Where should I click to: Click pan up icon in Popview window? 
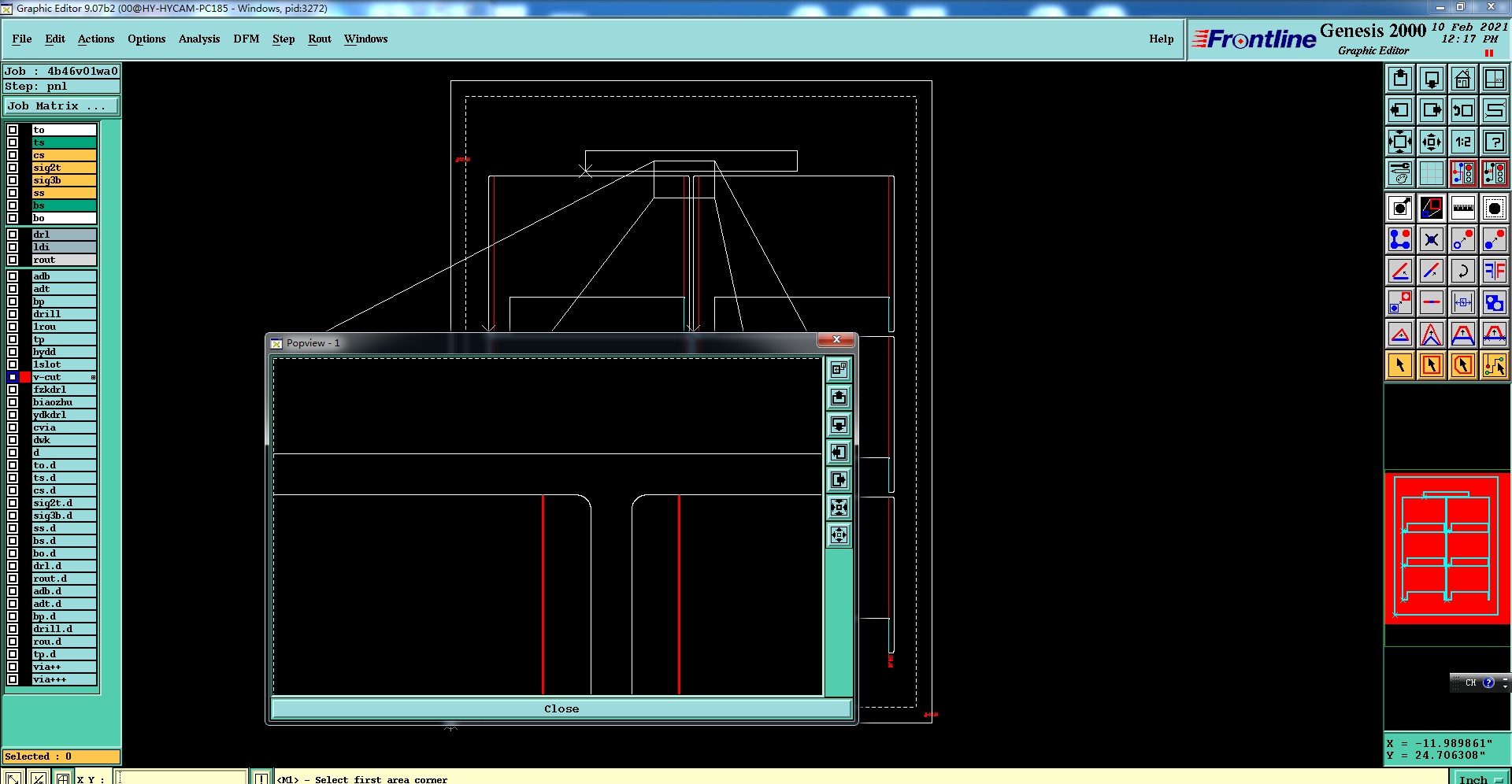pos(839,397)
